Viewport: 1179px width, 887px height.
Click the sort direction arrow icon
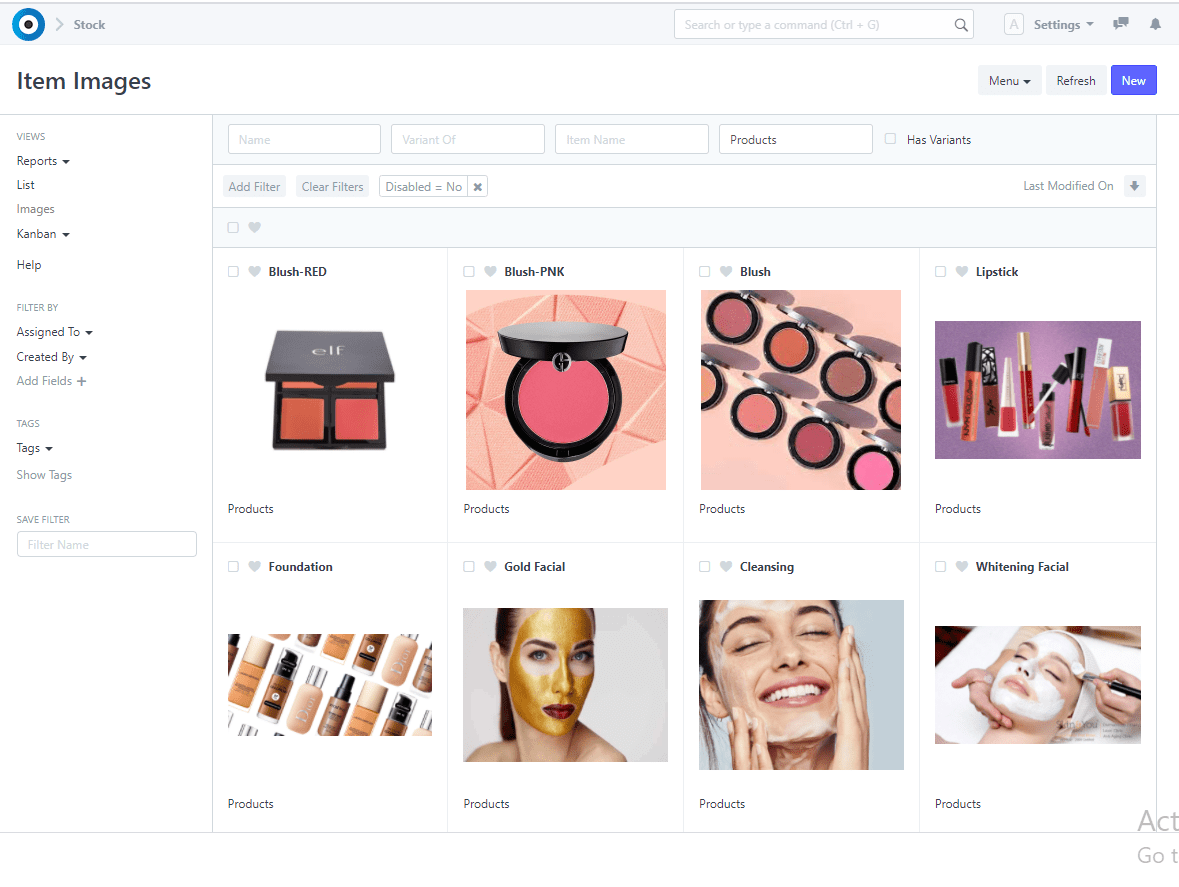pos(1136,186)
